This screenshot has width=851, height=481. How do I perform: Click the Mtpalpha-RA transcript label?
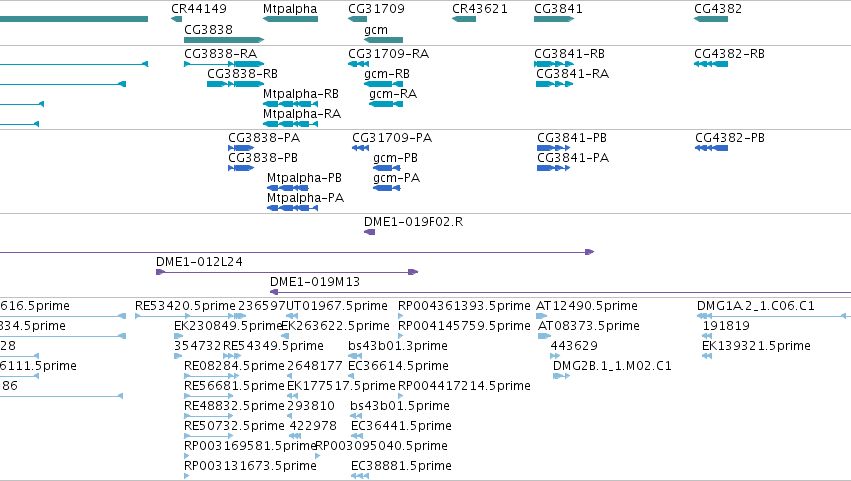point(302,114)
